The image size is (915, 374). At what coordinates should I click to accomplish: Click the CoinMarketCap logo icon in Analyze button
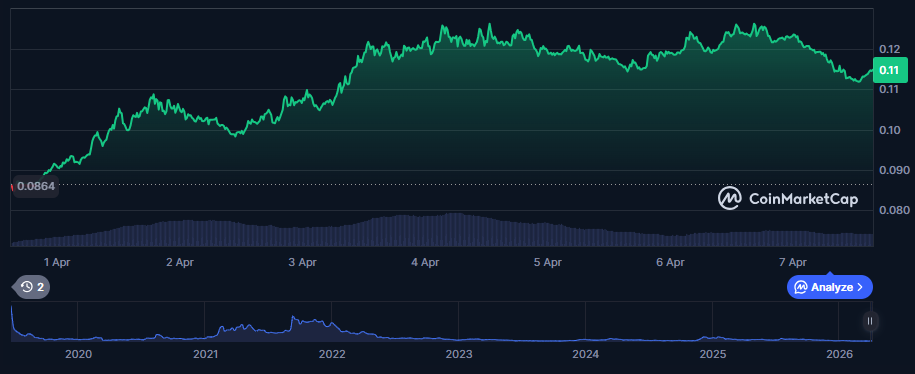[x=801, y=287]
